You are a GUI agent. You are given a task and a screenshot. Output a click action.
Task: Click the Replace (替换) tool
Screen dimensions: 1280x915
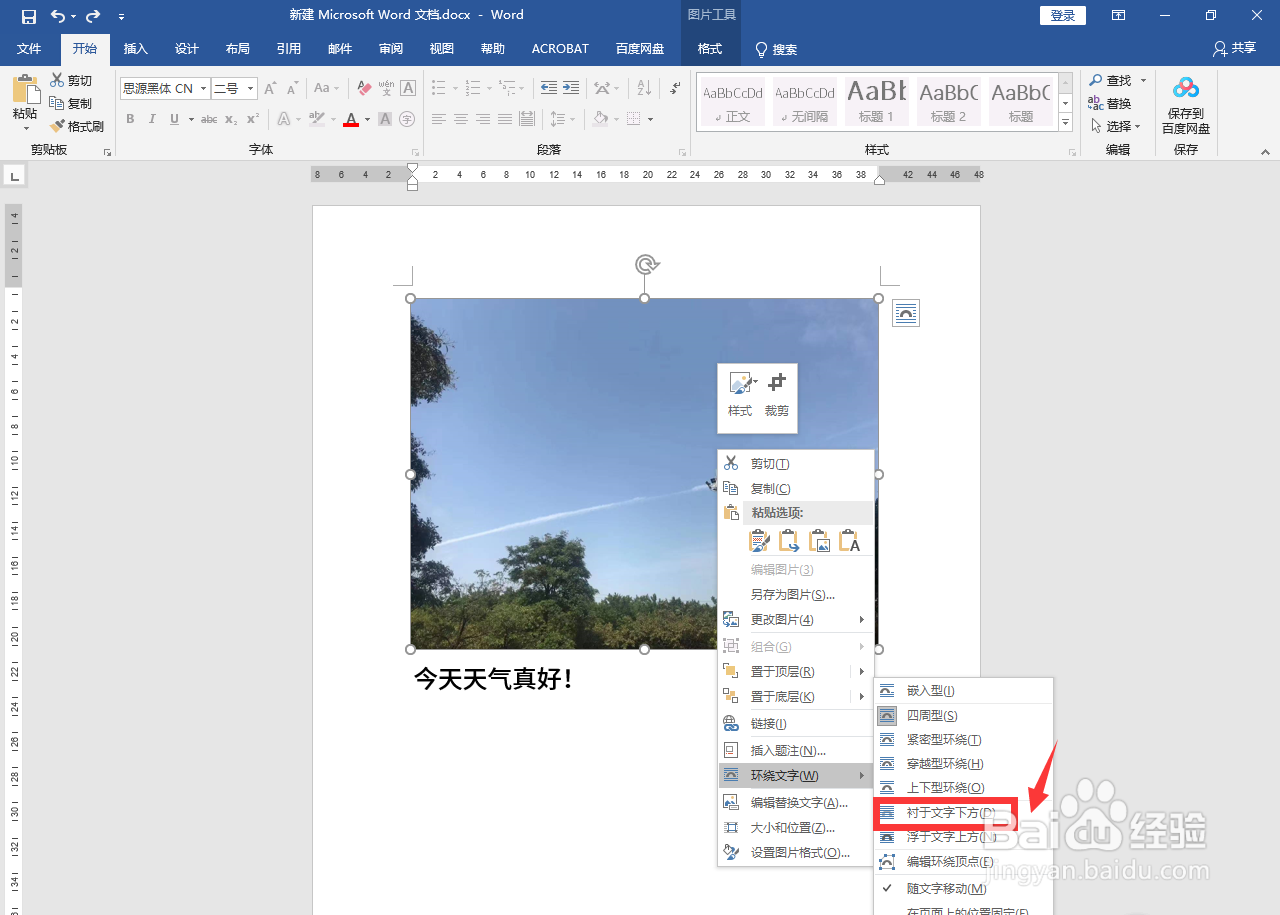[x=1111, y=103]
